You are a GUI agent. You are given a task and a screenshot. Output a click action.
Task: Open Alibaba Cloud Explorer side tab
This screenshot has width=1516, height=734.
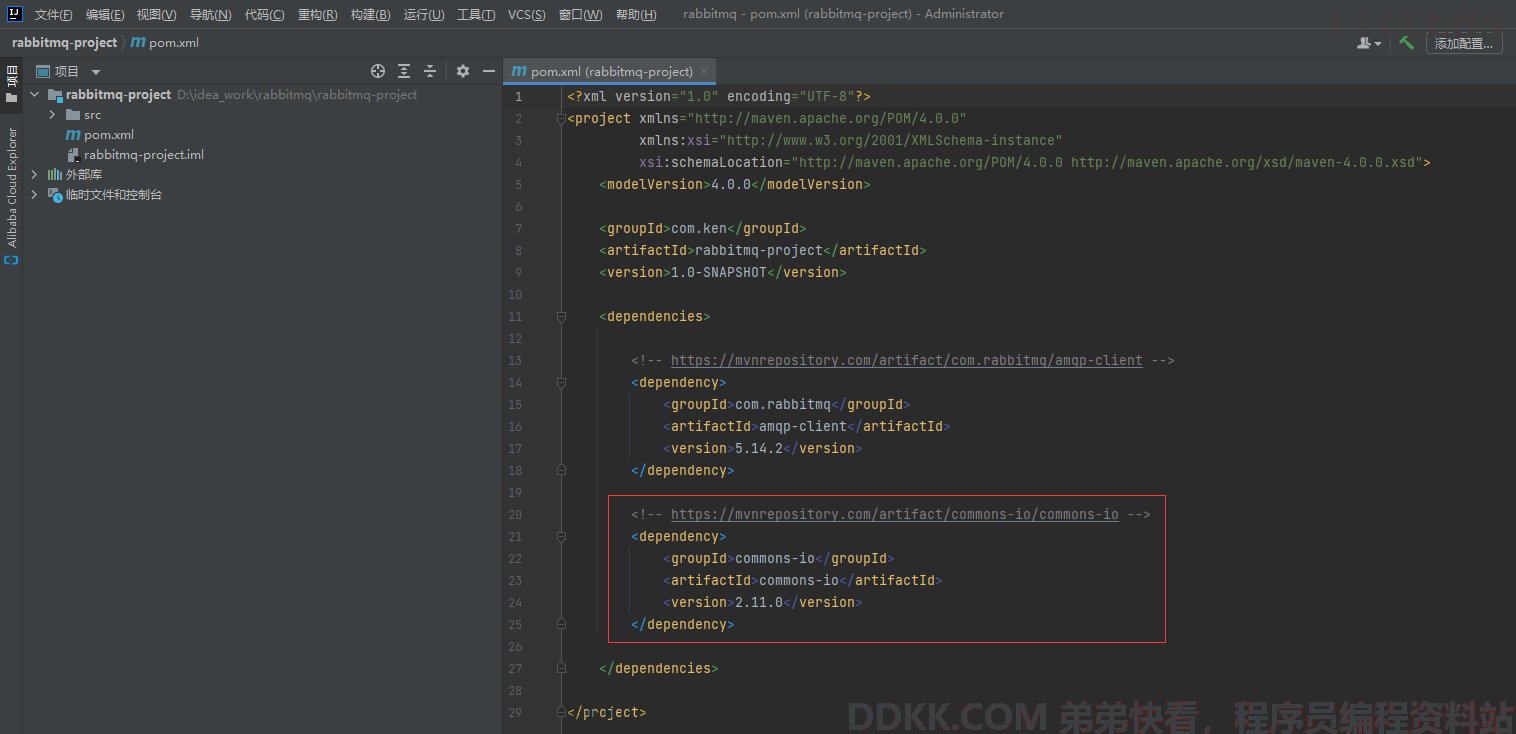coord(11,188)
